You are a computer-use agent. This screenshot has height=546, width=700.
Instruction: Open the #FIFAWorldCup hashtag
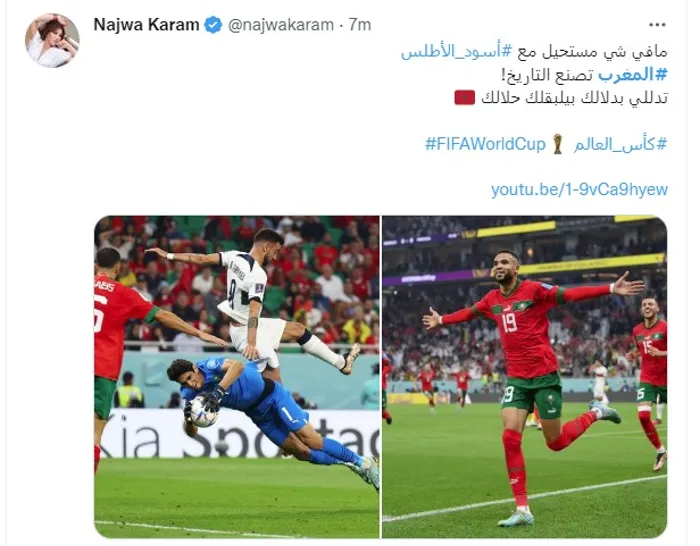[x=485, y=144]
